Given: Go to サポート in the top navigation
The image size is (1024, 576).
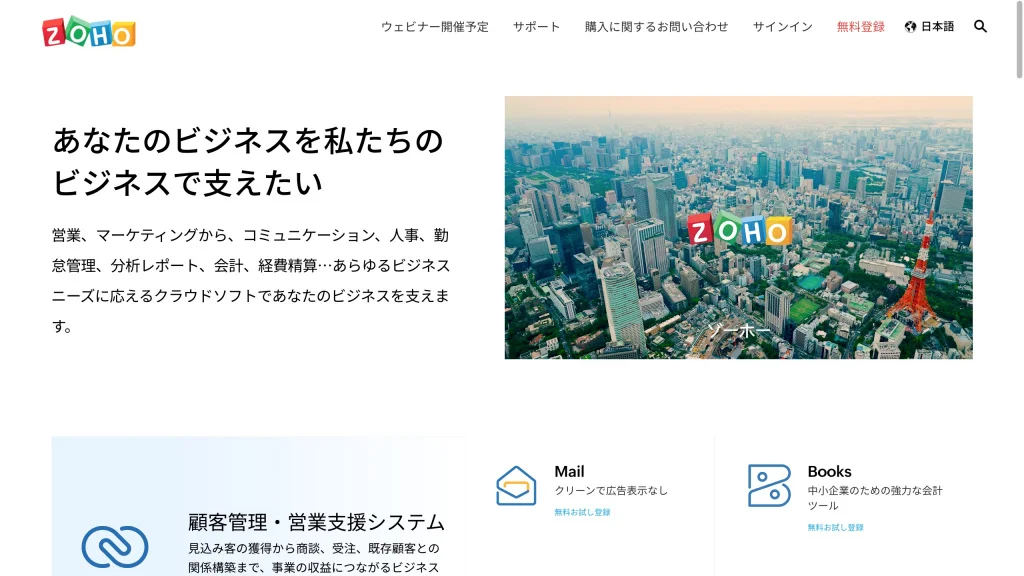Looking at the screenshot, I should (536, 27).
